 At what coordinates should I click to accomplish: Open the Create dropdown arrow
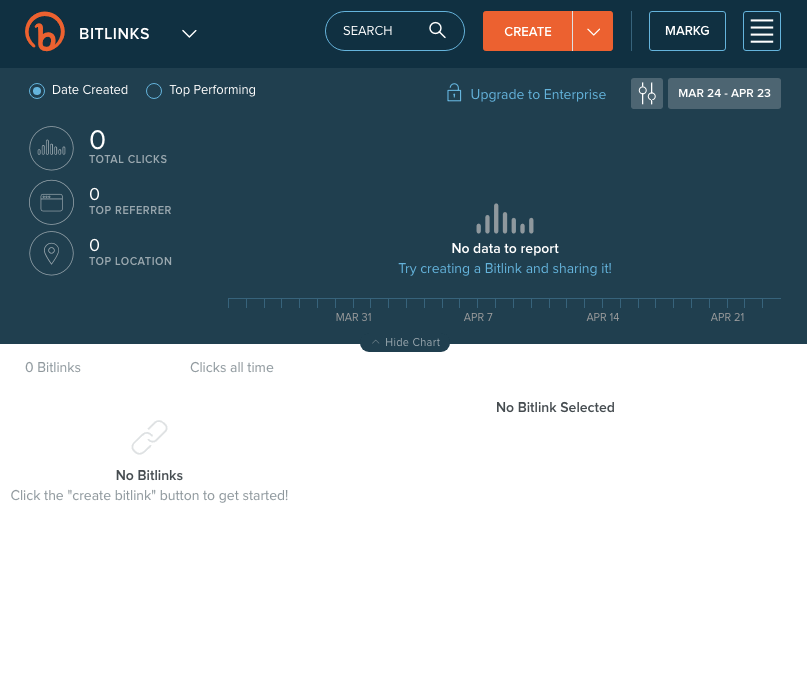pyautogui.click(x=593, y=31)
